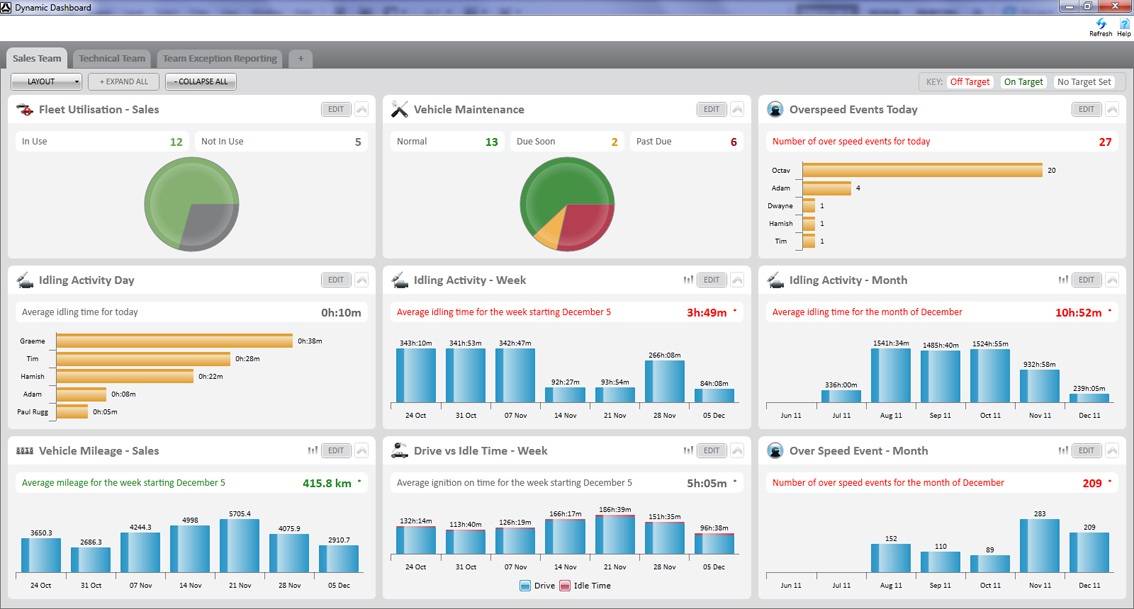Click the Refresh icon at top right
Viewport: 1134px width, 609px height.
click(x=1099, y=25)
